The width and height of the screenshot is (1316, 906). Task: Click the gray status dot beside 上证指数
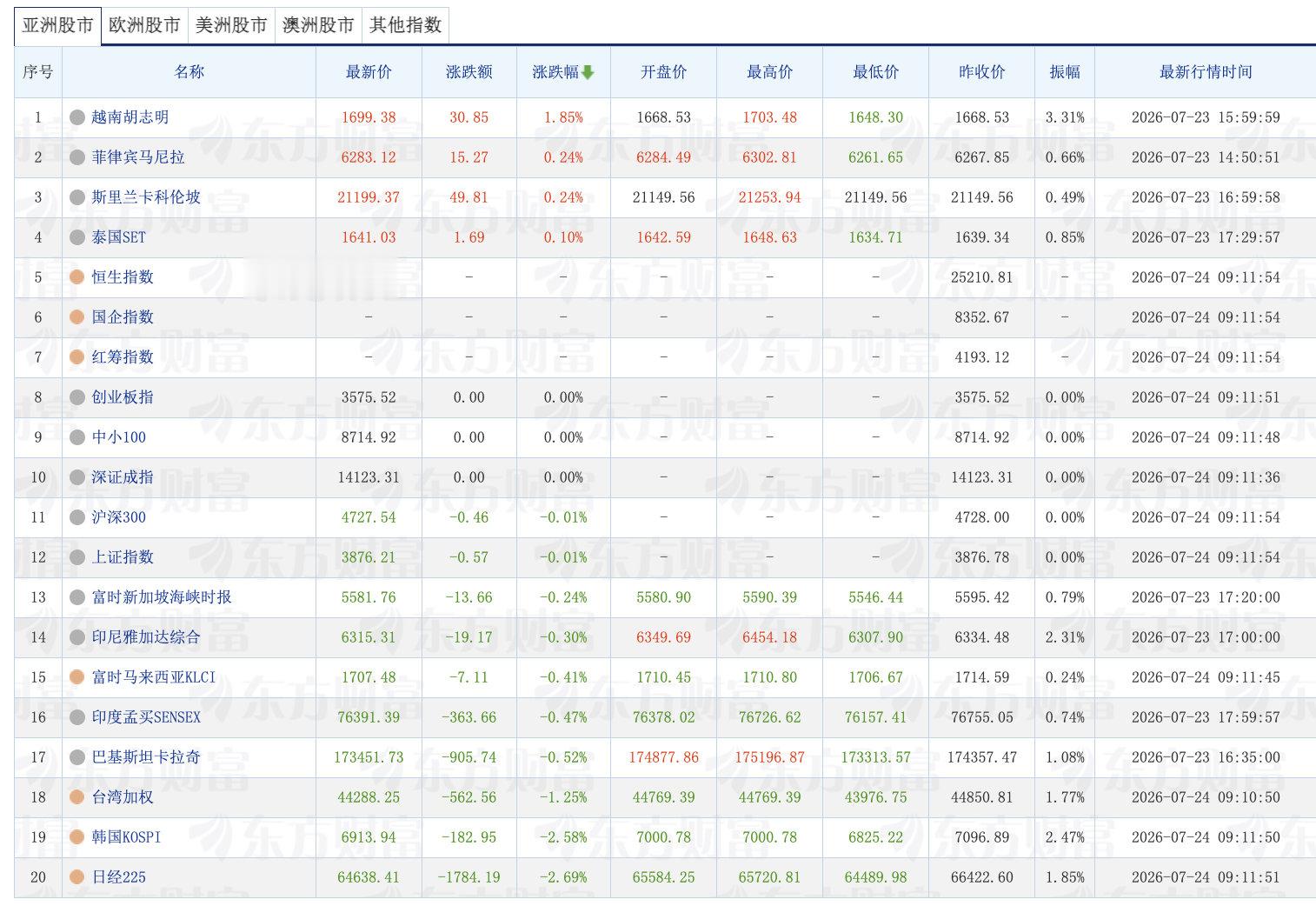point(77,557)
